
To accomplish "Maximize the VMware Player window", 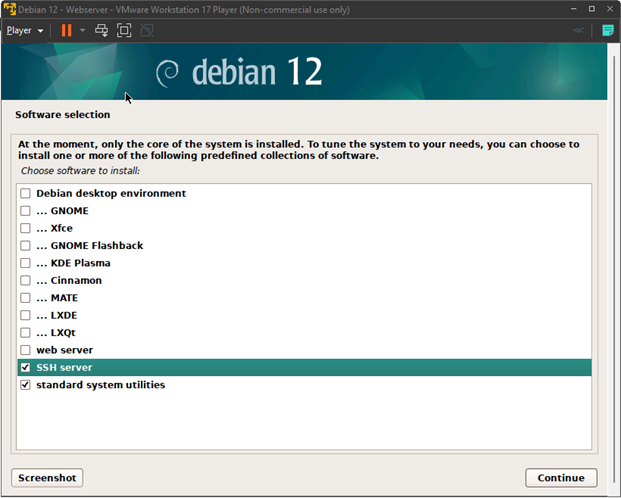I will 592,9.
